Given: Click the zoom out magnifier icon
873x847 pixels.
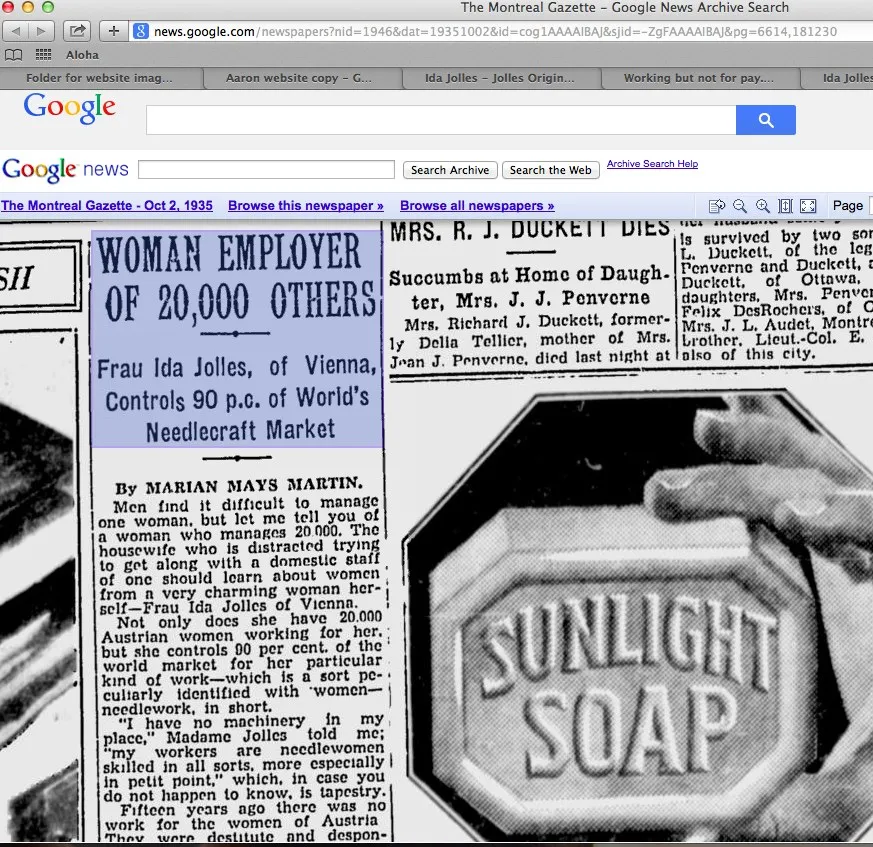Looking at the screenshot, I should point(739,206).
